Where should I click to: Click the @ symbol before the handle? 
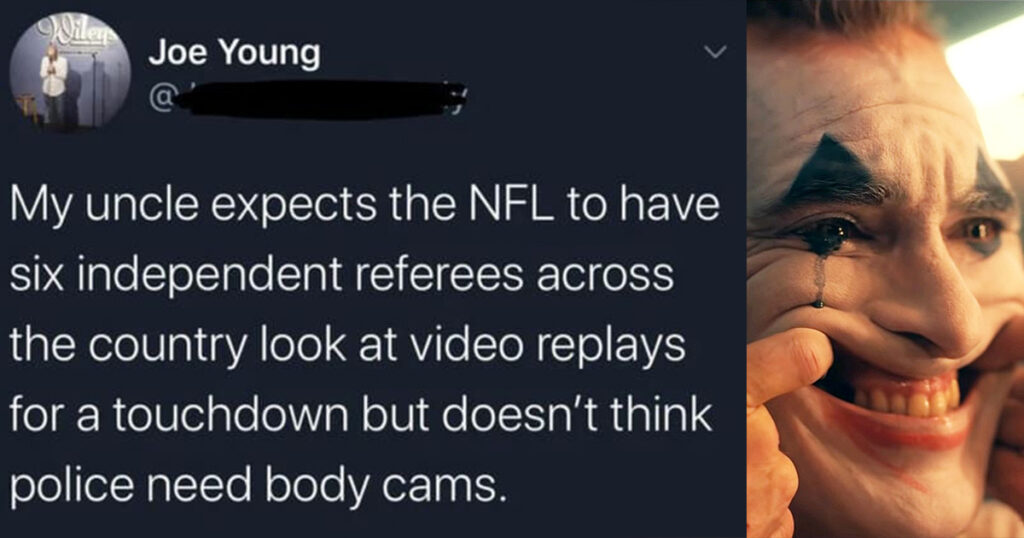[x=162, y=99]
